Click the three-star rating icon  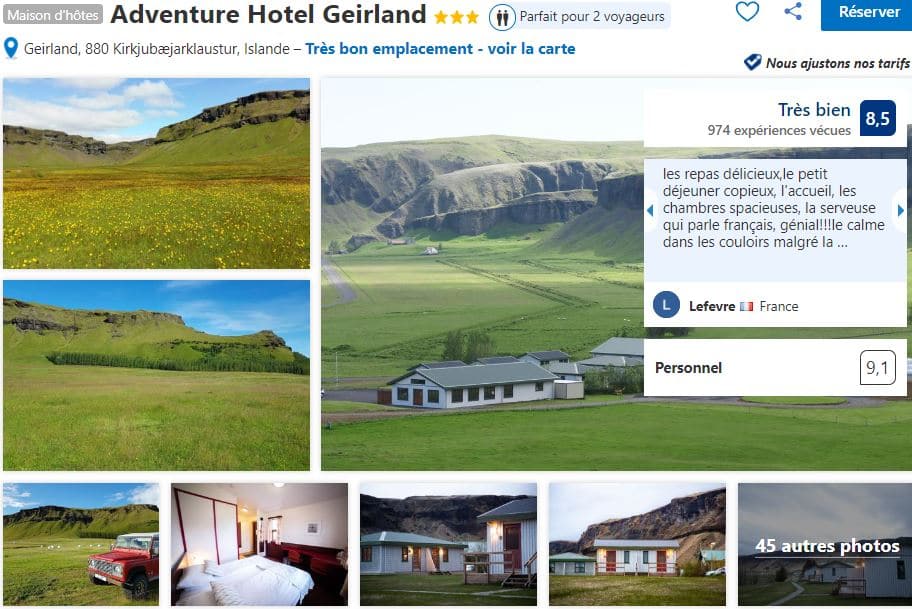click(x=457, y=17)
